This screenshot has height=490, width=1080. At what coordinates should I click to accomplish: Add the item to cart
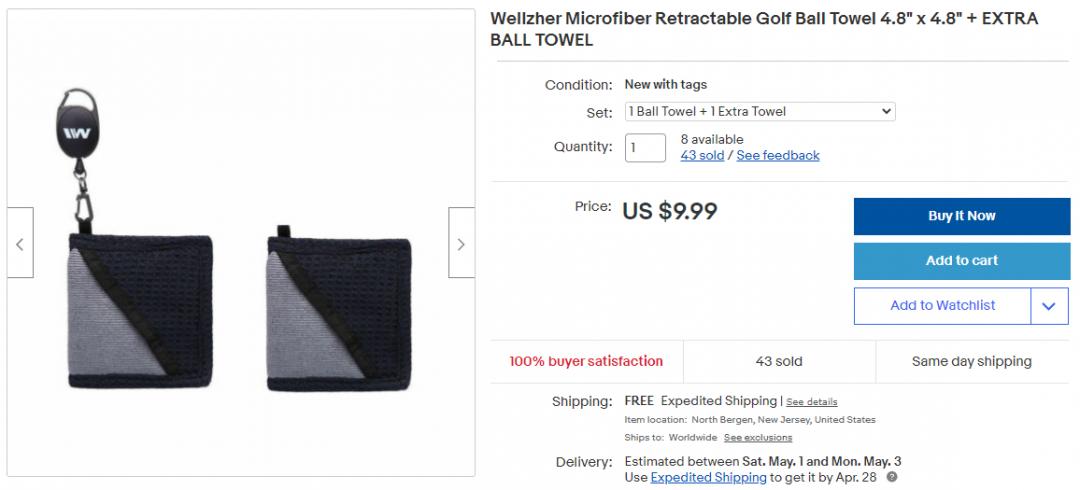pos(961,261)
